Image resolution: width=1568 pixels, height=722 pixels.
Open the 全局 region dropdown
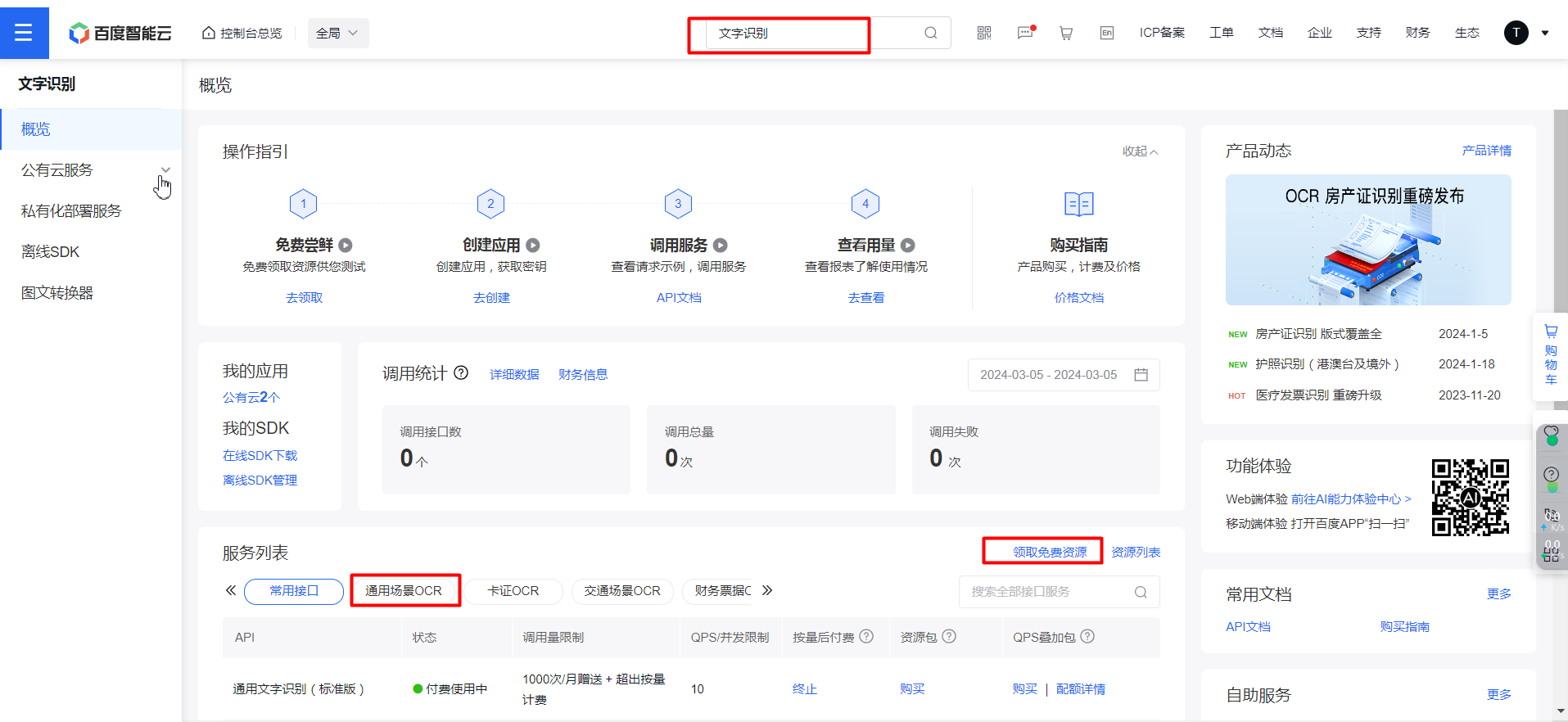(x=338, y=33)
